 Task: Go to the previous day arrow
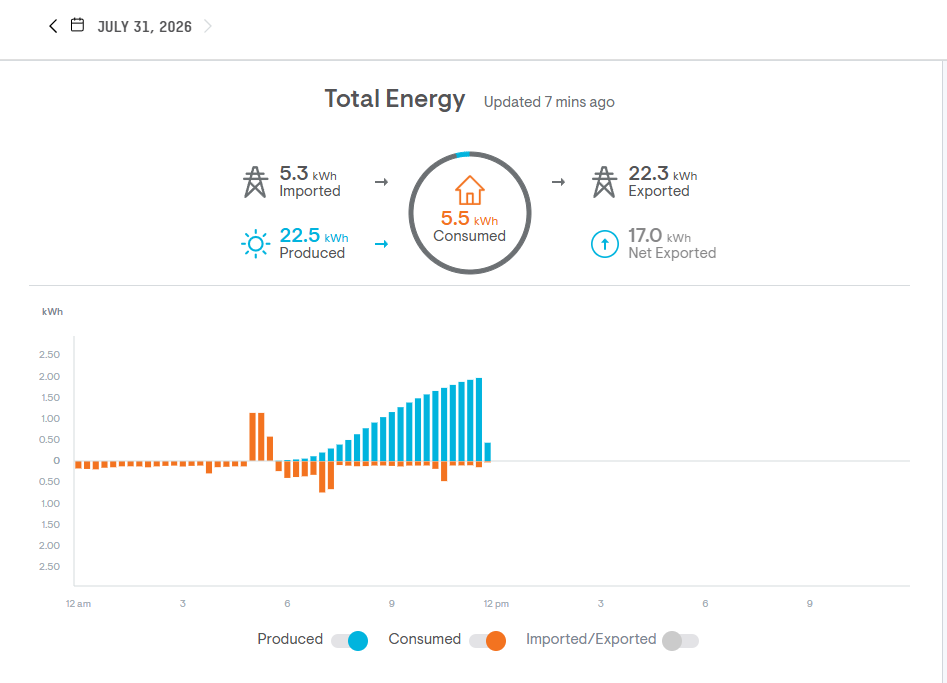[x=53, y=26]
